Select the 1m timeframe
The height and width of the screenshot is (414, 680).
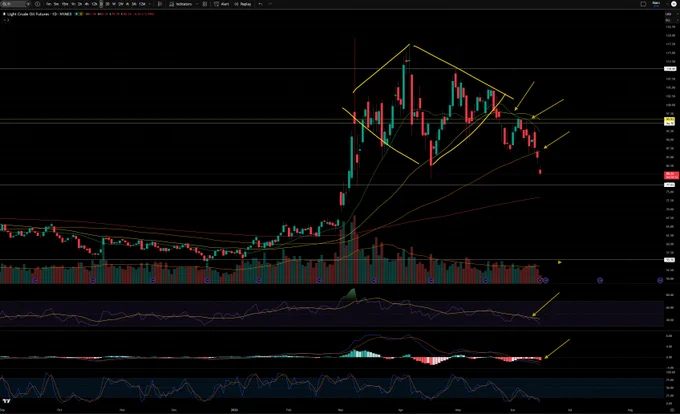coord(49,4)
